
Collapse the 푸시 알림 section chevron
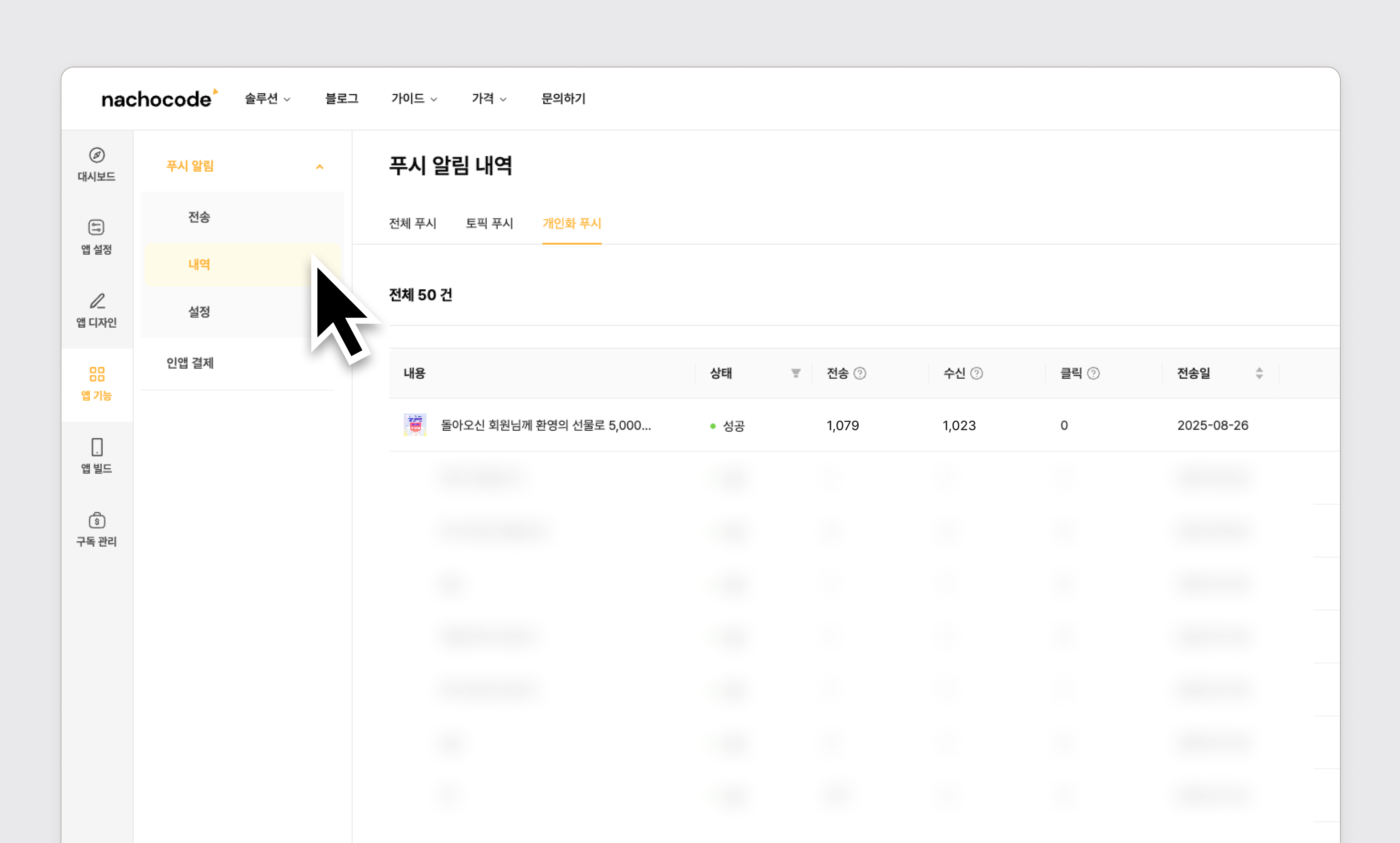(x=320, y=167)
